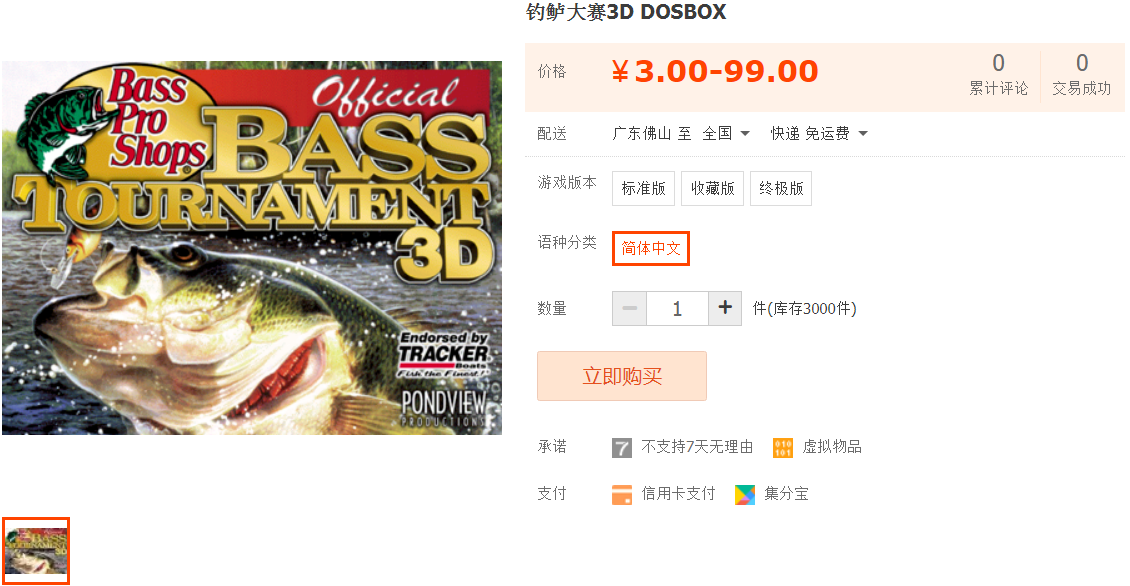Open the 交易成功 transaction count
Screen dimensions: 1130x586
pyautogui.click(x=1082, y=74)
